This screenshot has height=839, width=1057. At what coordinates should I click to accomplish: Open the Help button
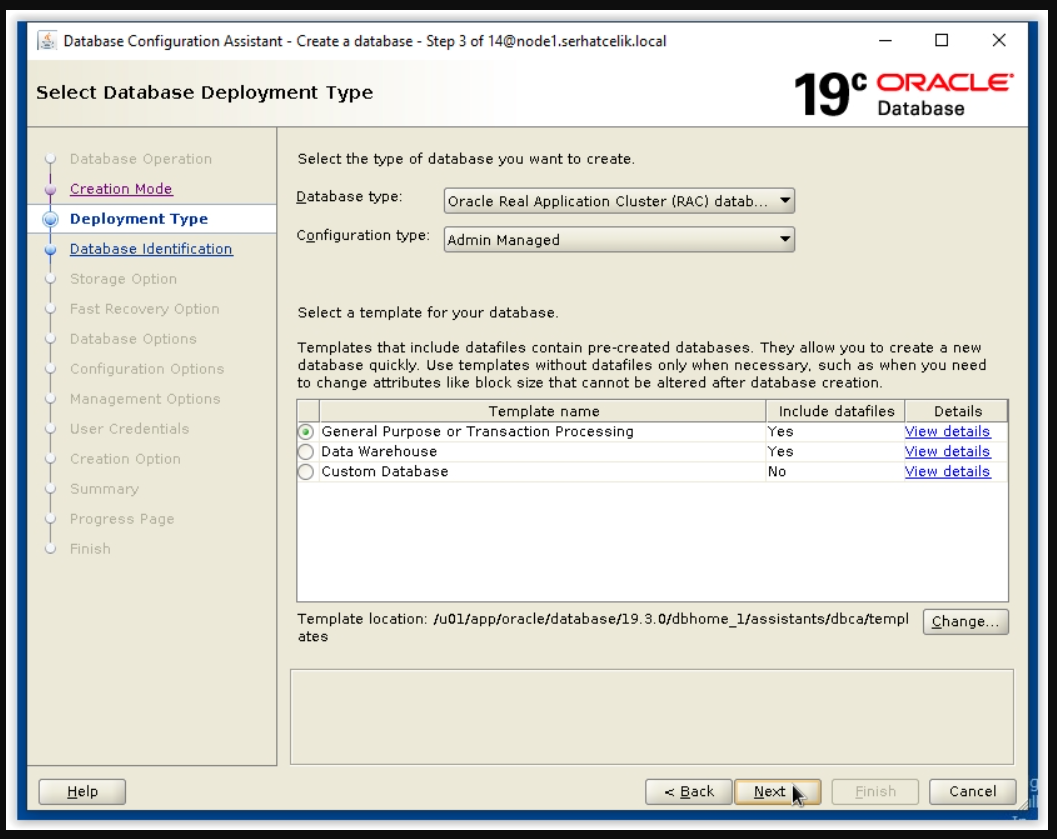pos(82,791)
